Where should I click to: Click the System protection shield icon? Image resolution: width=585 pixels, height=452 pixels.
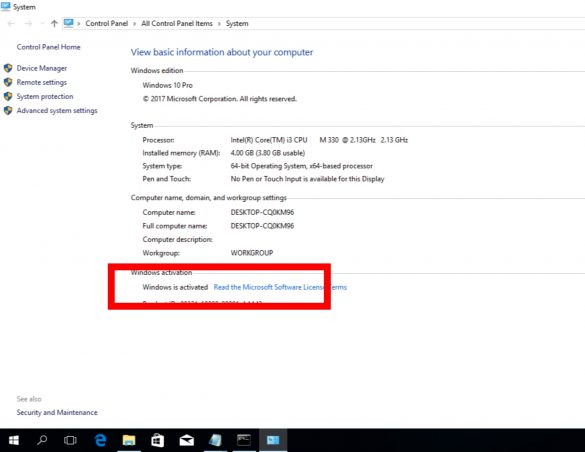pos(8,97)
